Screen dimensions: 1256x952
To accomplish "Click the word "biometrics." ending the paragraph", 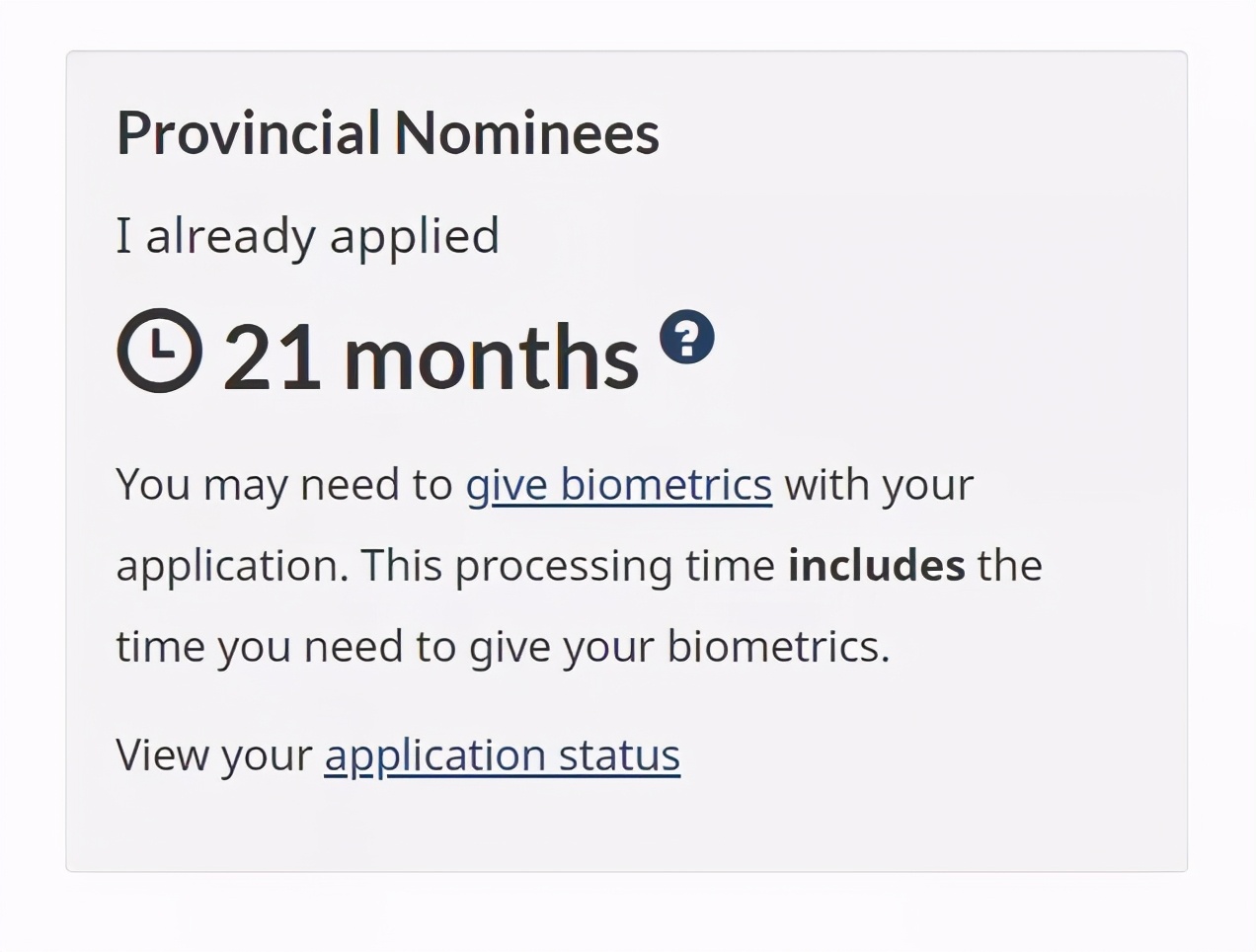I will [779, 647].
